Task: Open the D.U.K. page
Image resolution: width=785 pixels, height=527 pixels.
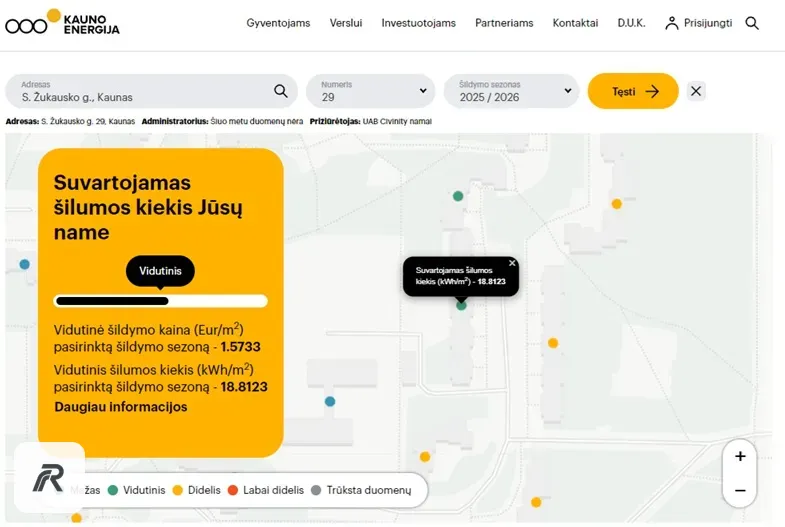Action: click(x=631, y=23)
